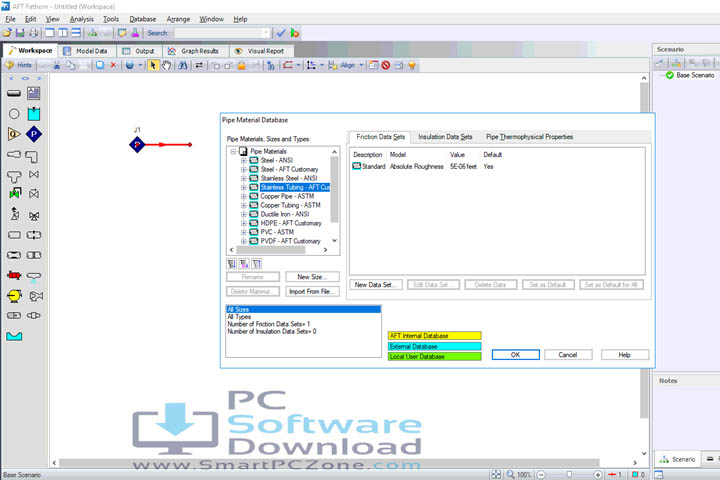Pick the branch junction circle tool

(x=14, y=114)
